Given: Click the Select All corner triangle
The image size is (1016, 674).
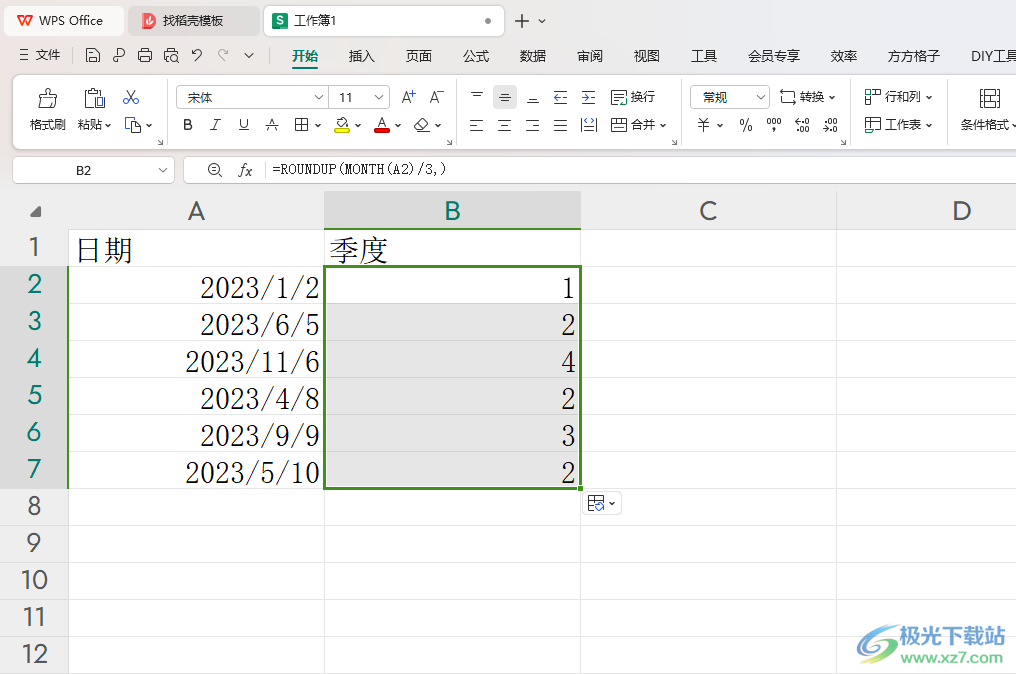Looking at the screenshot, I should (36, 211).
